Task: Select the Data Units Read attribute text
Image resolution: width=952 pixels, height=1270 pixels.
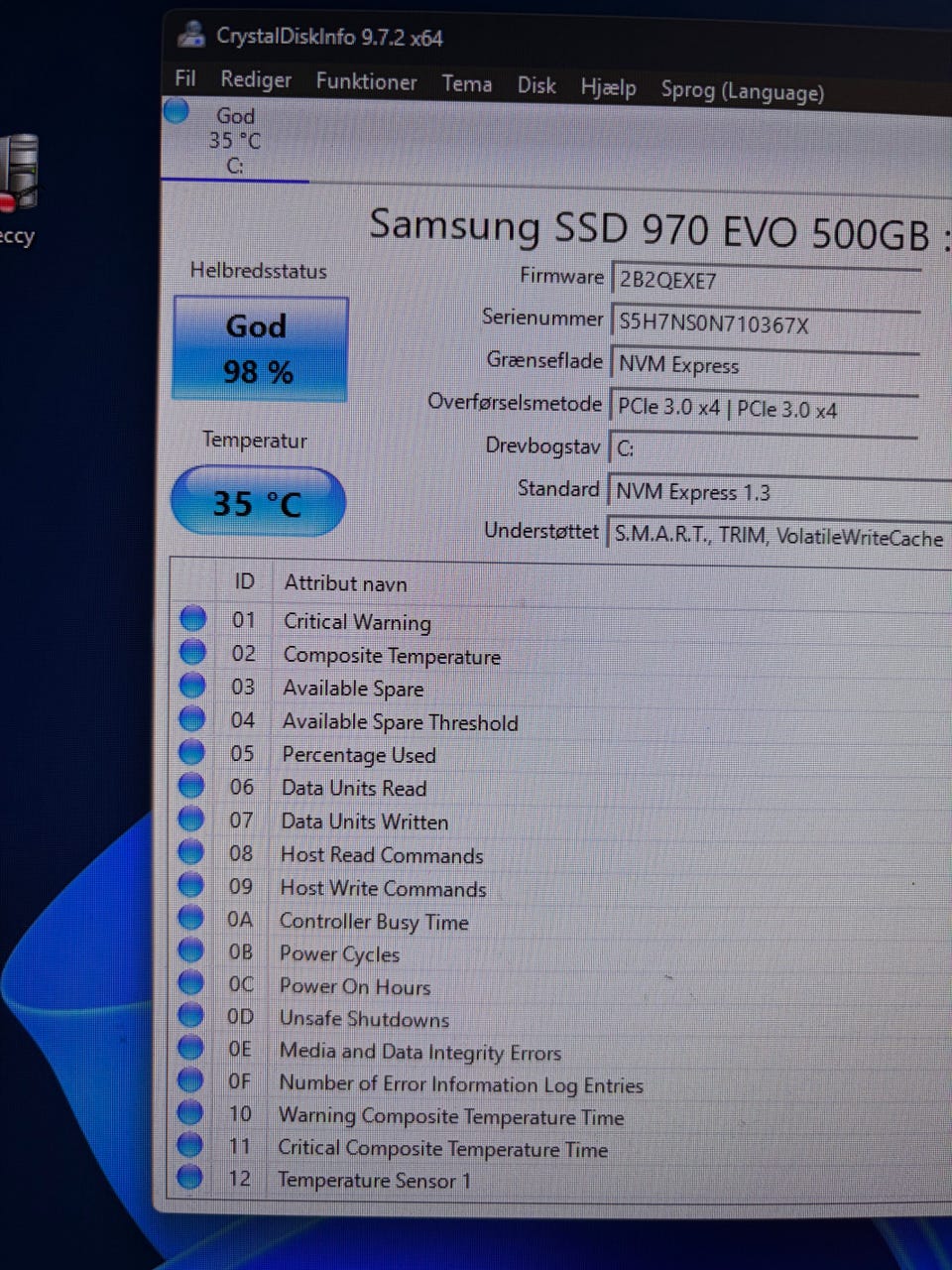Action: click(x=354, y=789)
